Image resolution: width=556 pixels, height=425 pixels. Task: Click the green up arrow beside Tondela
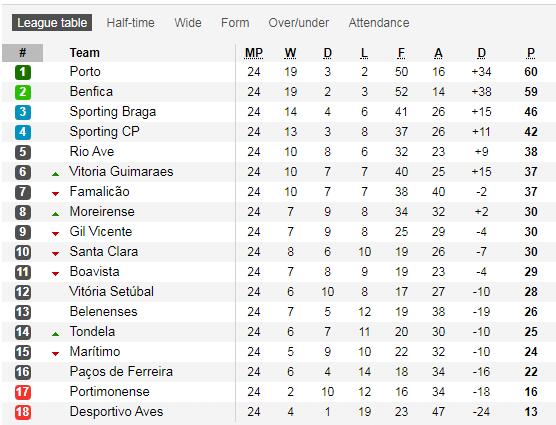tap(55, 334)
